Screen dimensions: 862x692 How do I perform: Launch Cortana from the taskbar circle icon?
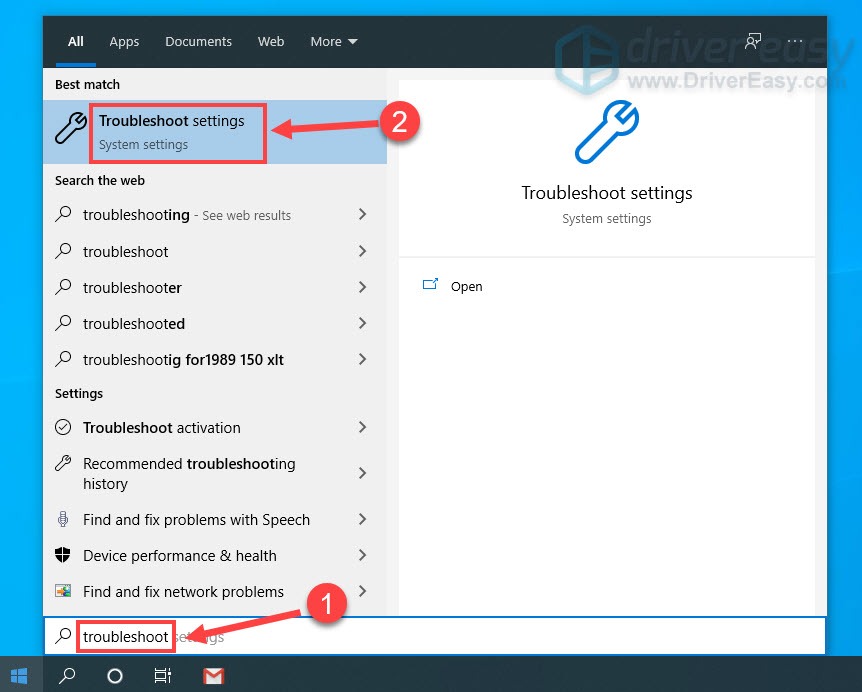click(115, 676)
